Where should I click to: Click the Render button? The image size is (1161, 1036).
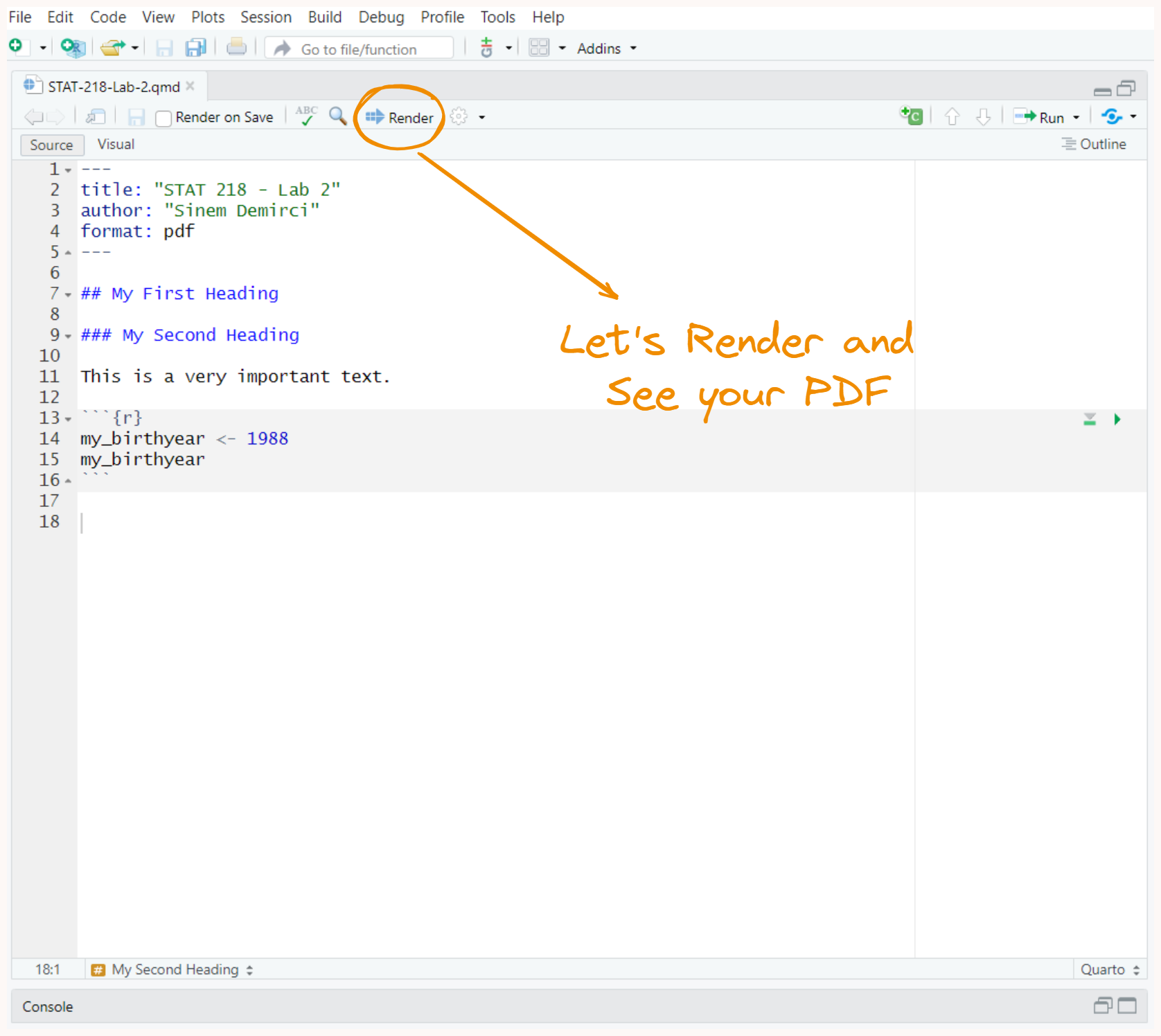pyautogui.click(x=400, y=118)
